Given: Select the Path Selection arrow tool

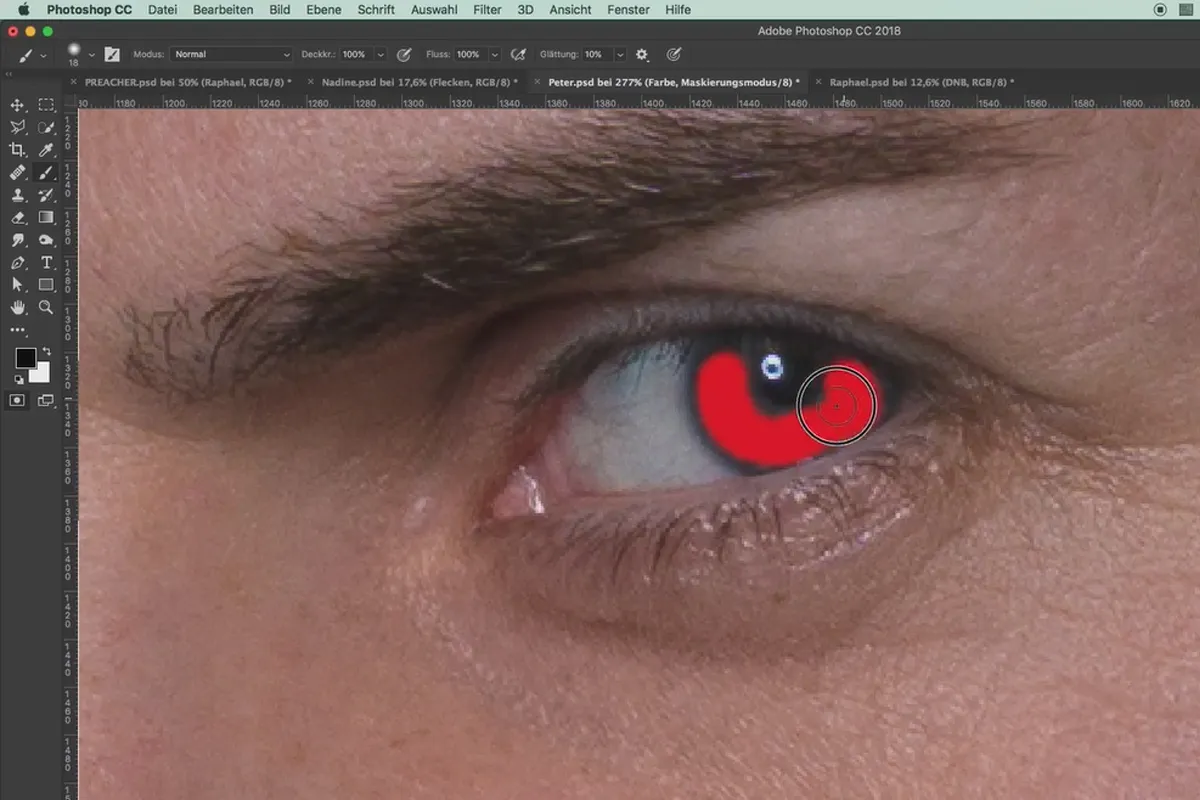Looking at the screenshot, I should 17,285.
